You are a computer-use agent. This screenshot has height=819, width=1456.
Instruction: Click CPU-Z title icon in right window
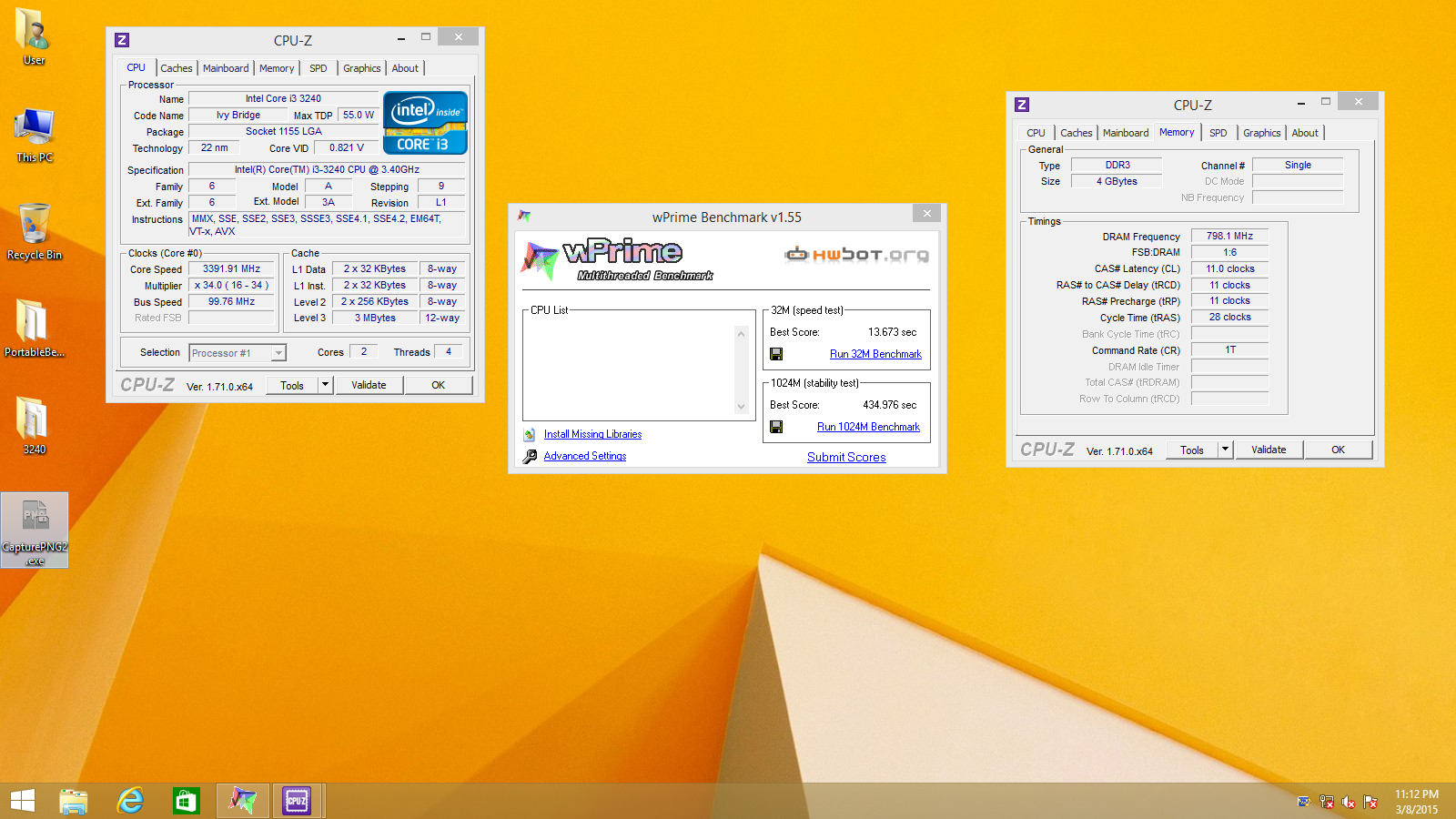1022,105
